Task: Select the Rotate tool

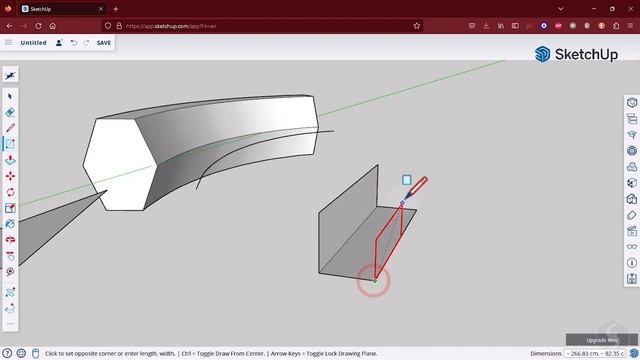Action: tap(10, 192)
